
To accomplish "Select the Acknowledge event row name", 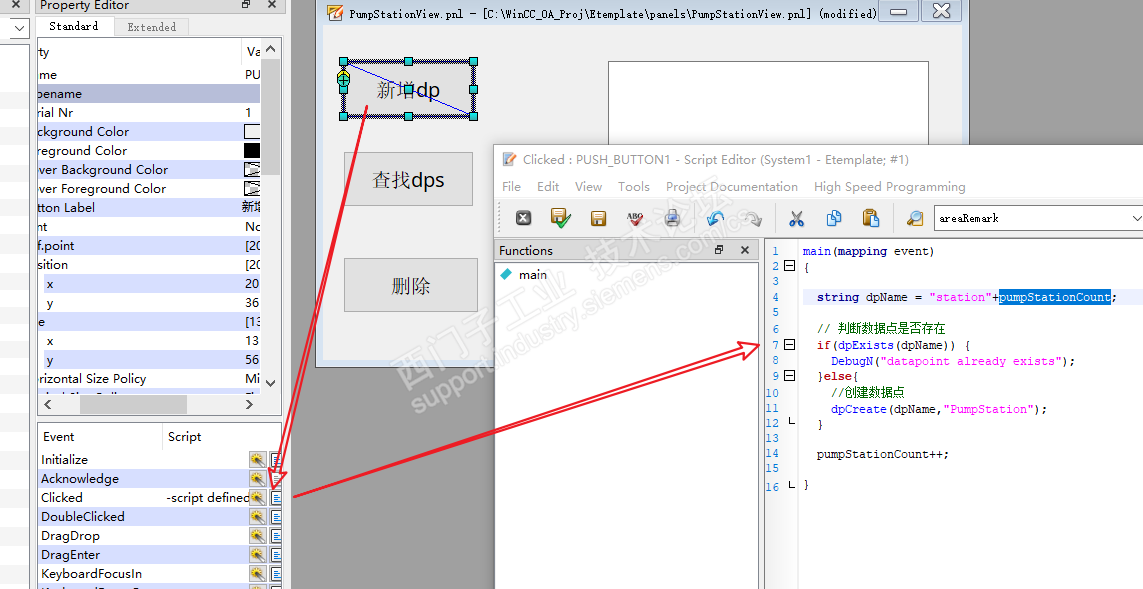I will click(80, 479).
